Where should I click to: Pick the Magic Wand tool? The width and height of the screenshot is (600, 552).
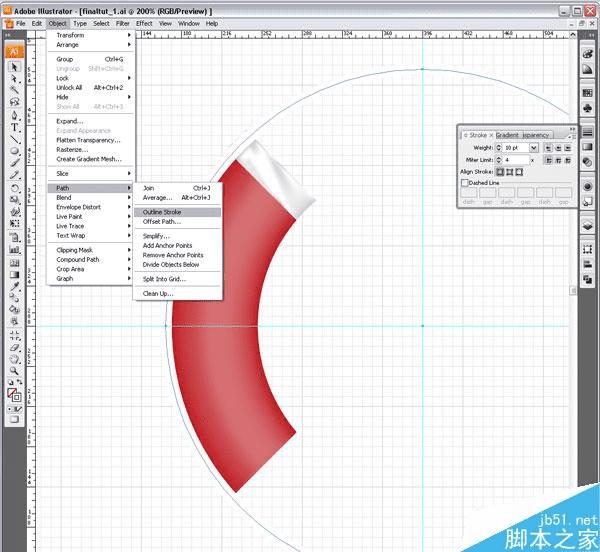click(14, 90)
